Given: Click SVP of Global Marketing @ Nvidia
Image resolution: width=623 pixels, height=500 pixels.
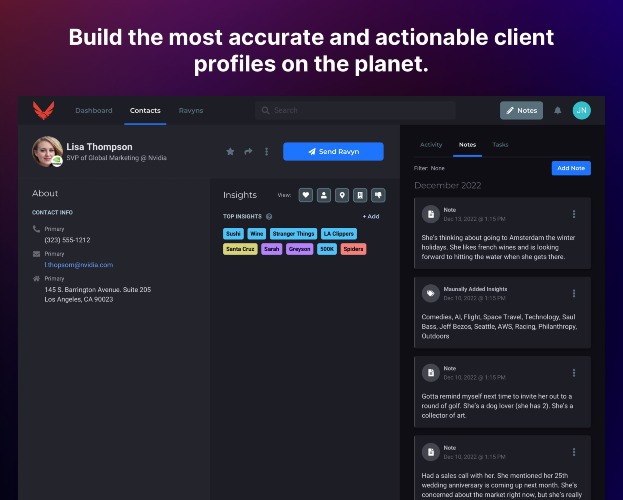Looking at the screenshot, I should click(x=116, y=158).
